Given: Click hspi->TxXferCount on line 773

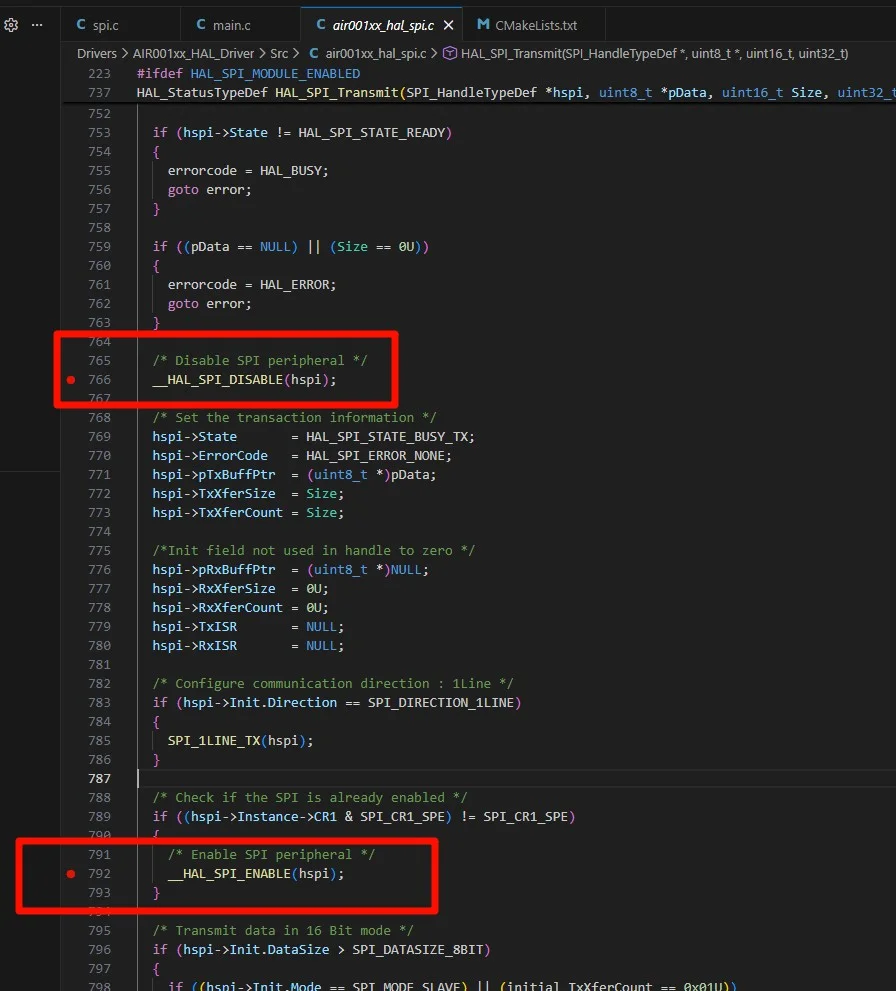Looking at the screenshot, I should [217, 513].
